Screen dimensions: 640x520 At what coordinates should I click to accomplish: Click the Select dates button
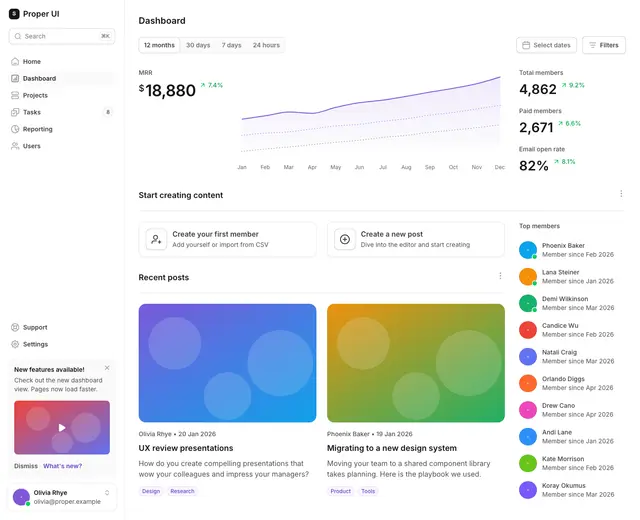[x=547, y=45]
